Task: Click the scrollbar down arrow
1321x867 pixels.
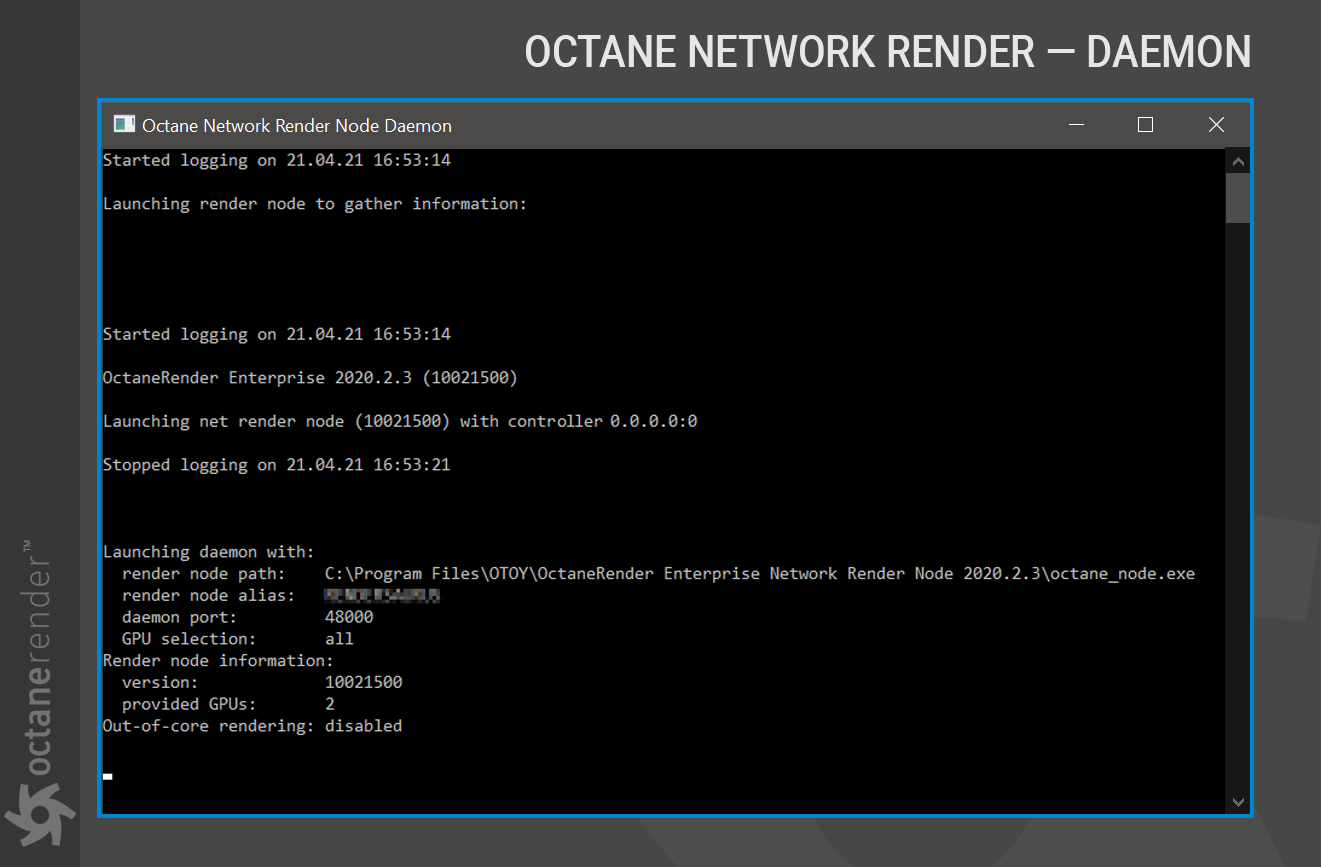Action: click(1238, 802)
